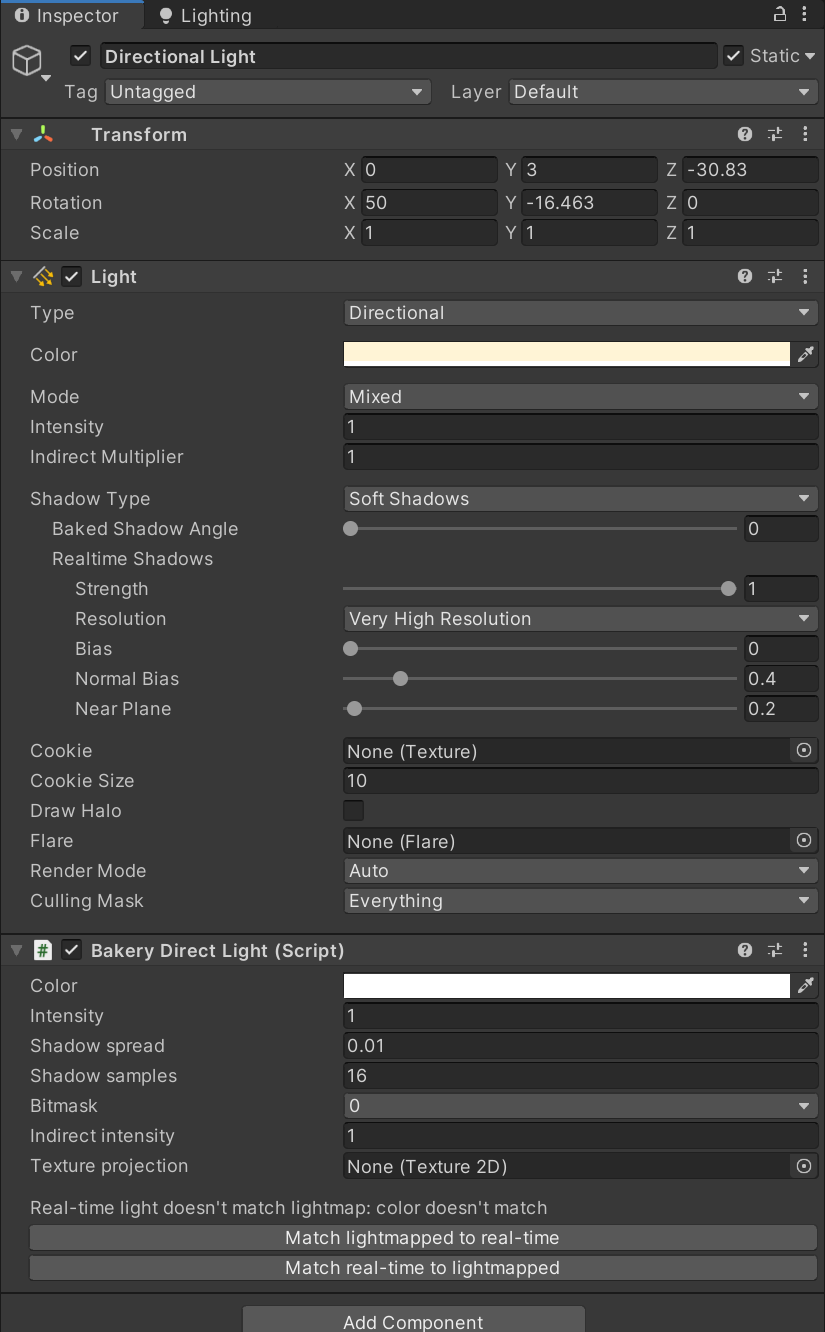Click the Bakery Direct Light script icon
Image resolution: width=825 pixels, height=1332 pixels.
(x=42, y=950)
